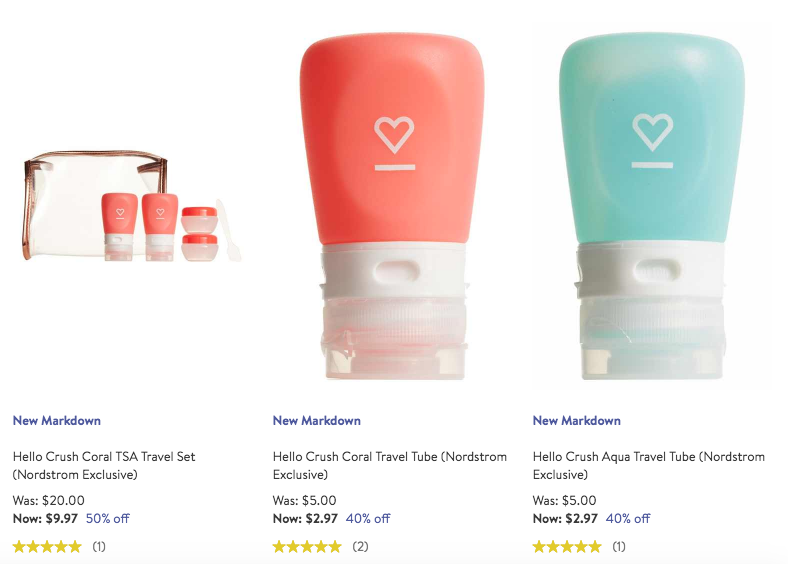Click star rating of Aqua Travel Tube
This screenshot has height=564, width=788.
[567, 546]
